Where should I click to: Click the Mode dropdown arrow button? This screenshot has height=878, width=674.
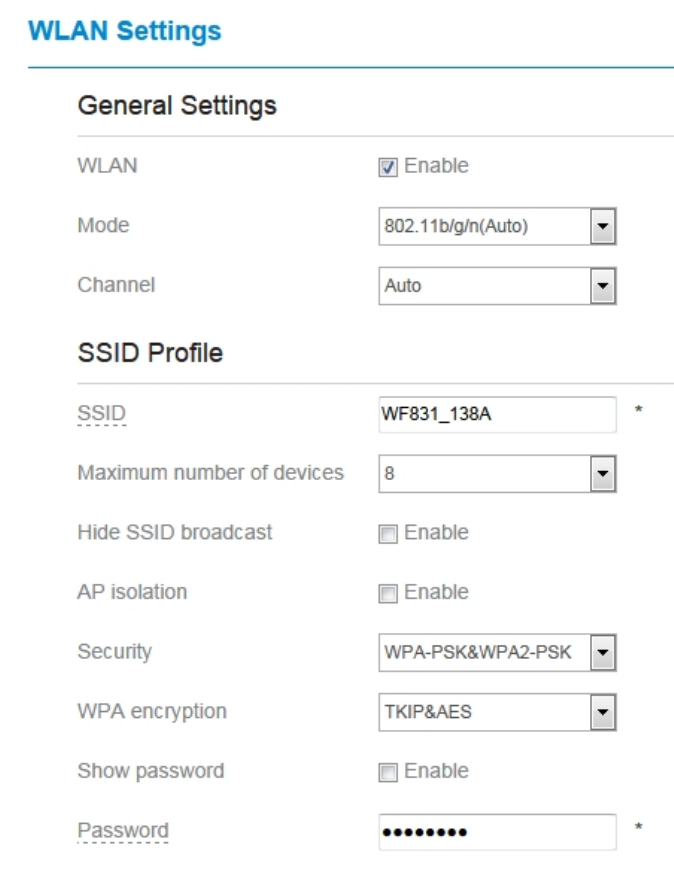click(x=602, y=227)
